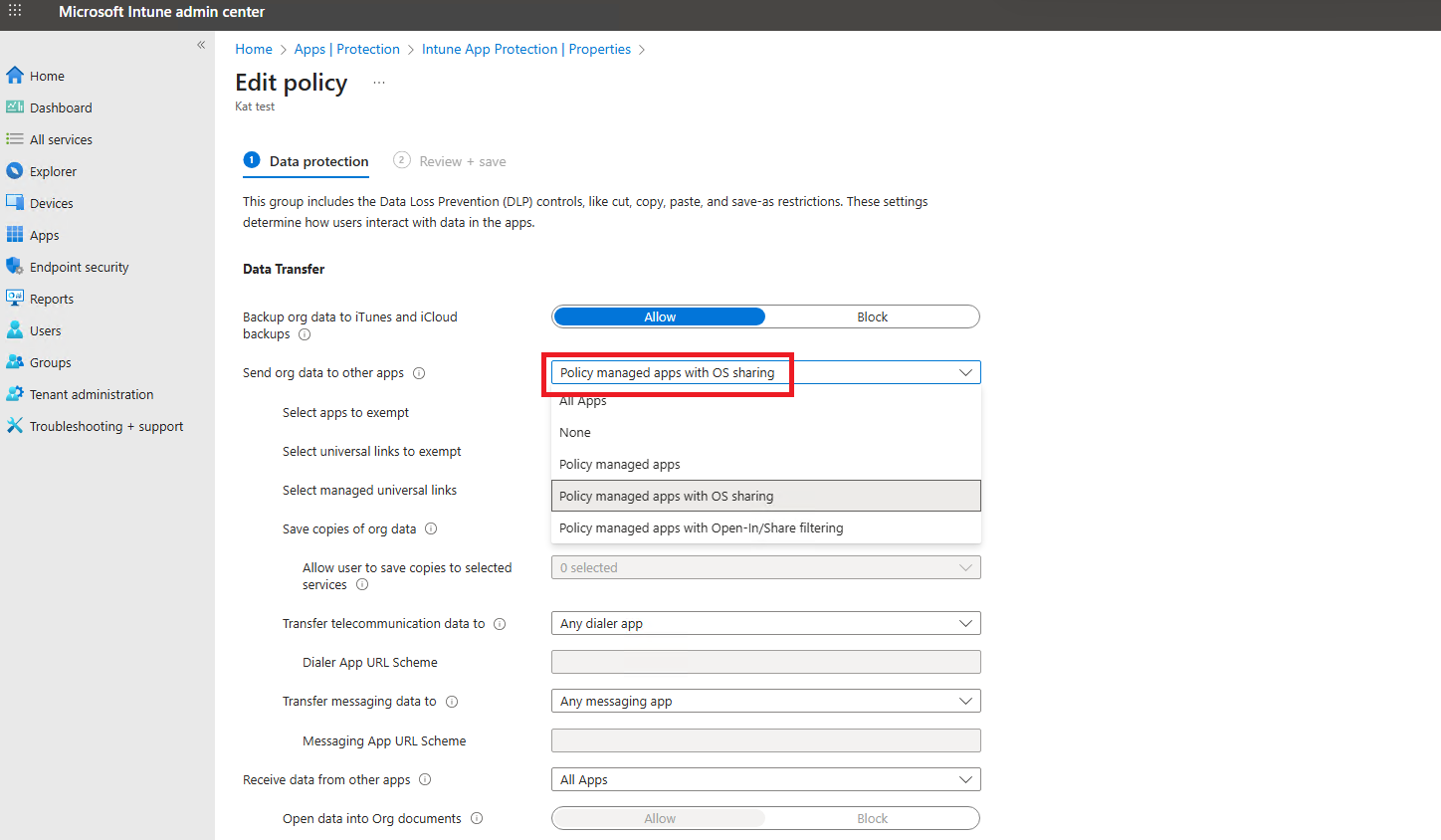1441x840 pixels.
Task: Open the ellipsis menu beside Edit policy
Action: click(x=379, y=83)
